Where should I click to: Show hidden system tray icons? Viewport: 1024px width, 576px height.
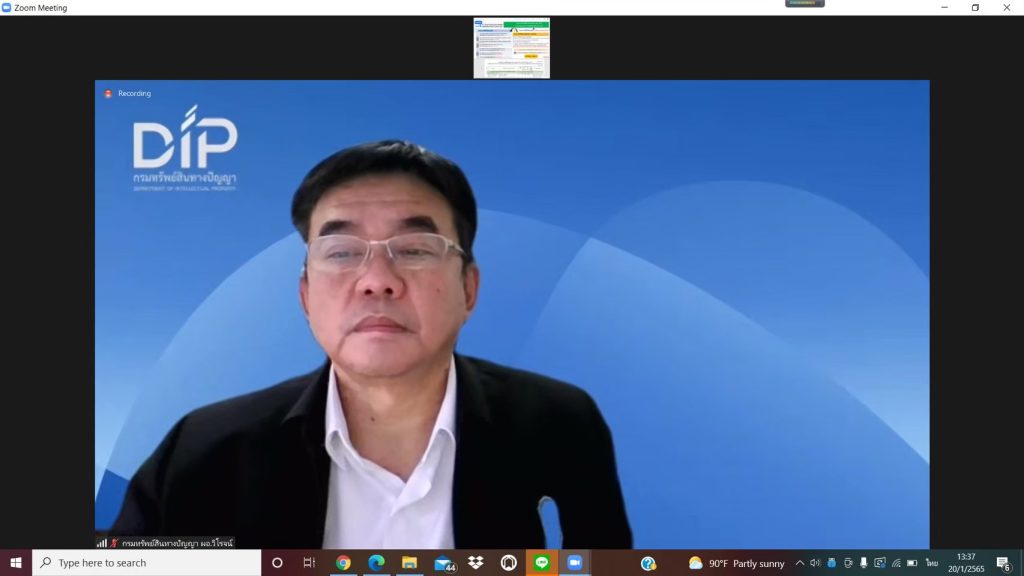pyautogui.click(x=799, y=563)
